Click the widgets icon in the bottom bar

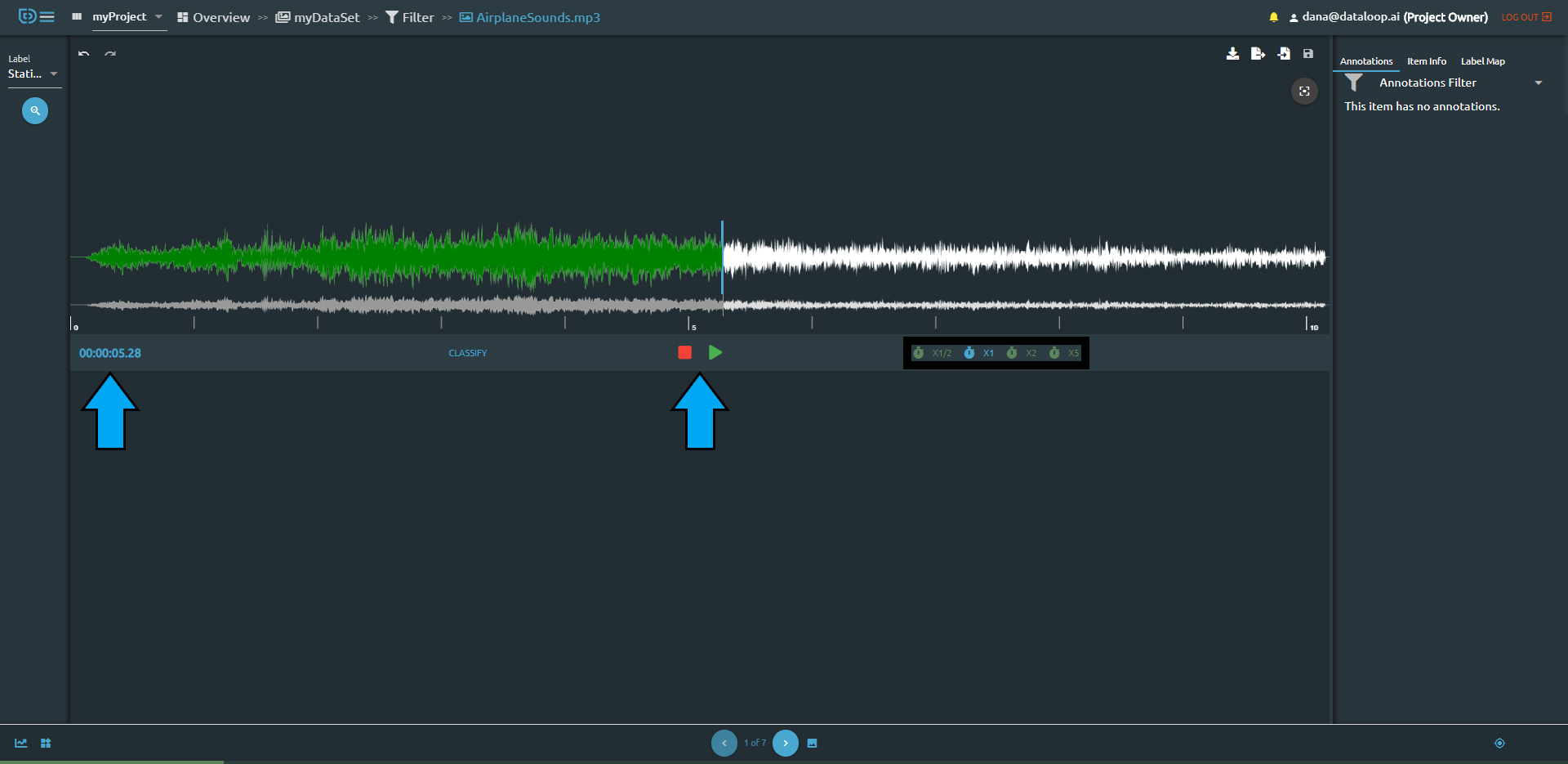(46, 744)
